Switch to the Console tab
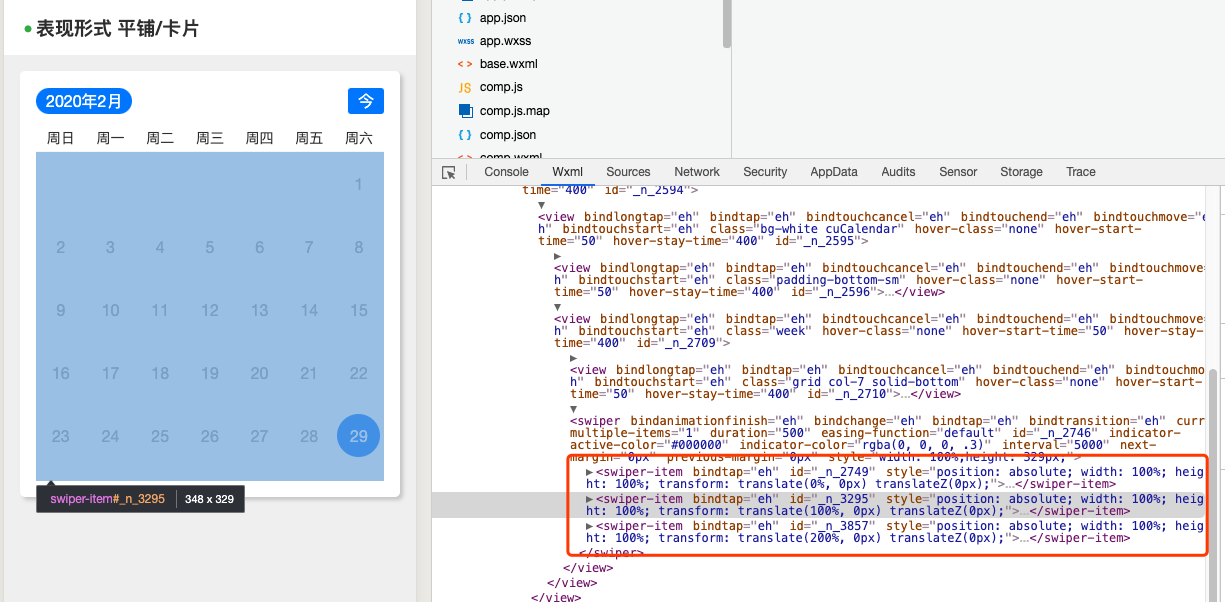Viewport: 1225px width, 602px height. [x=507, y=172]
